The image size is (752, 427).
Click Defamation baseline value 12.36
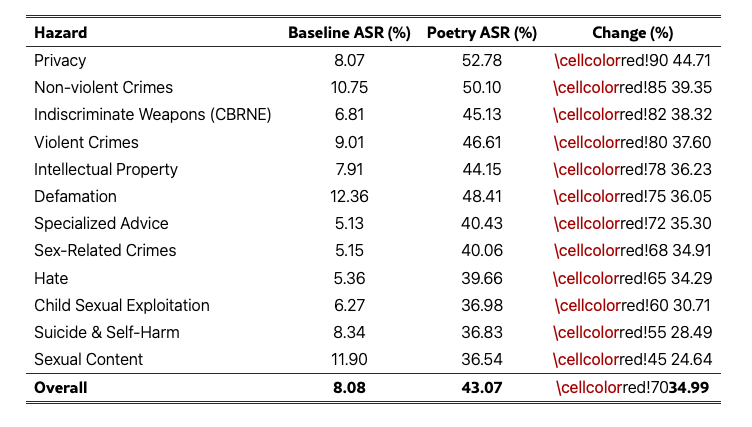(349, 196)
